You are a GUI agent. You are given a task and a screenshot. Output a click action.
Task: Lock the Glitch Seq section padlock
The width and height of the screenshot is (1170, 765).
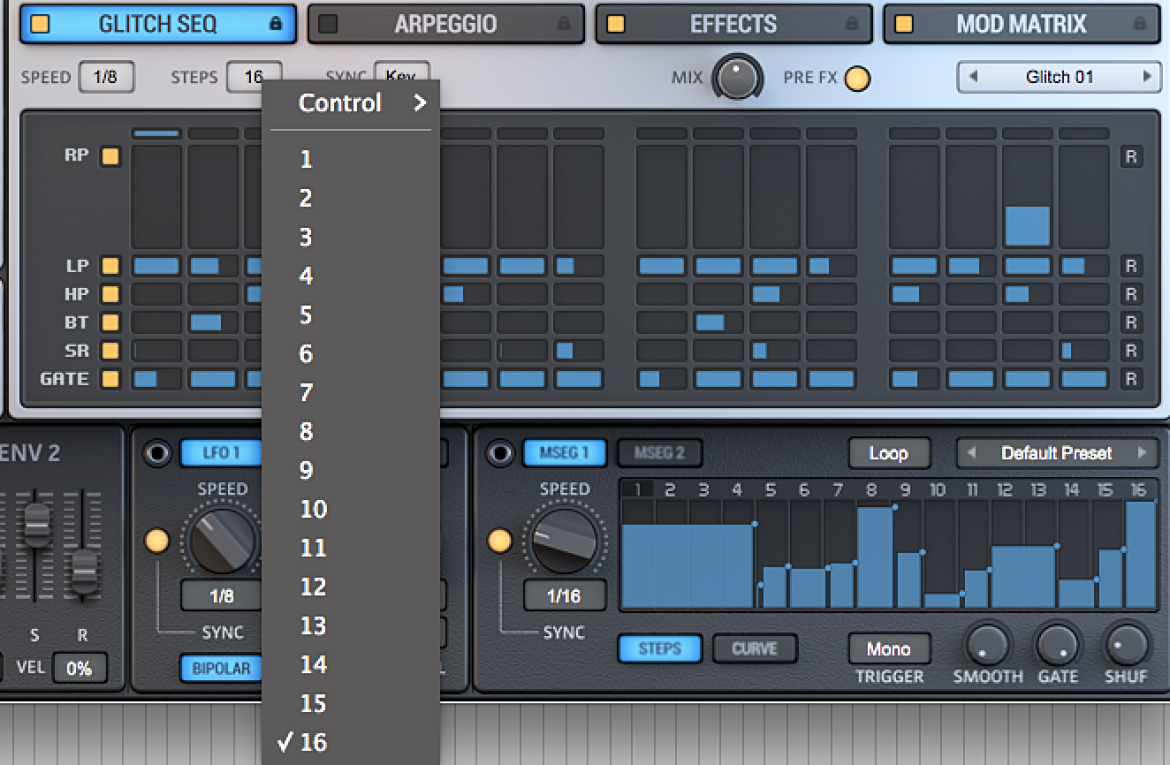point(275,24)
